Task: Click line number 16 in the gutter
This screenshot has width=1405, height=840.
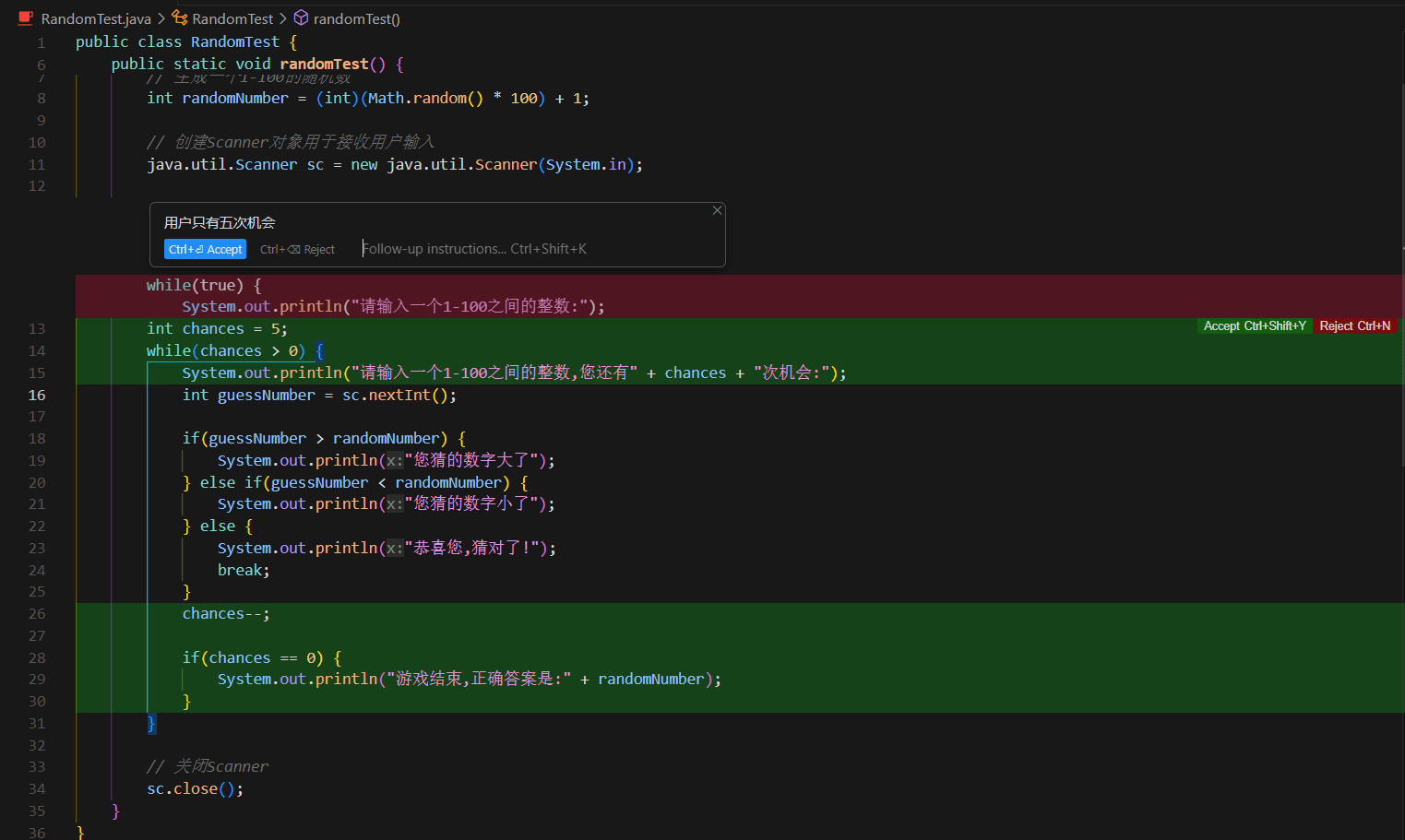Action: (37, 396)
